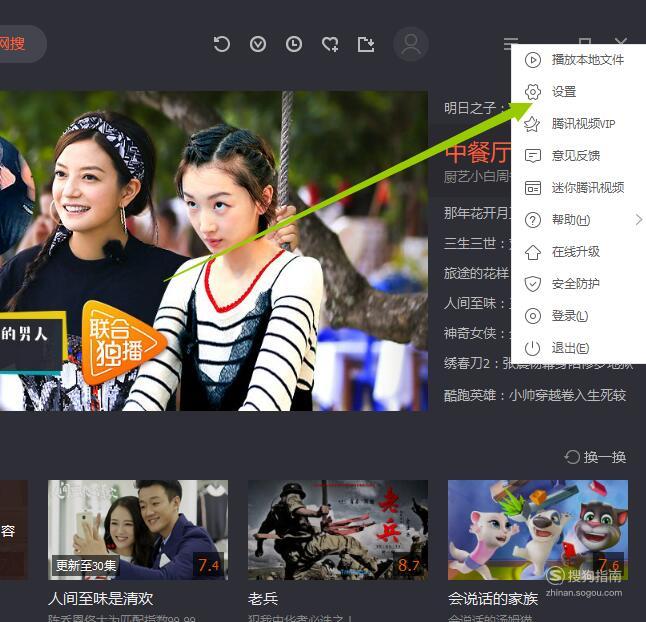Screen dimensions: 646x622
Task: Click the refresh icon in top toolbar
Action: click(x=222, y=44)
